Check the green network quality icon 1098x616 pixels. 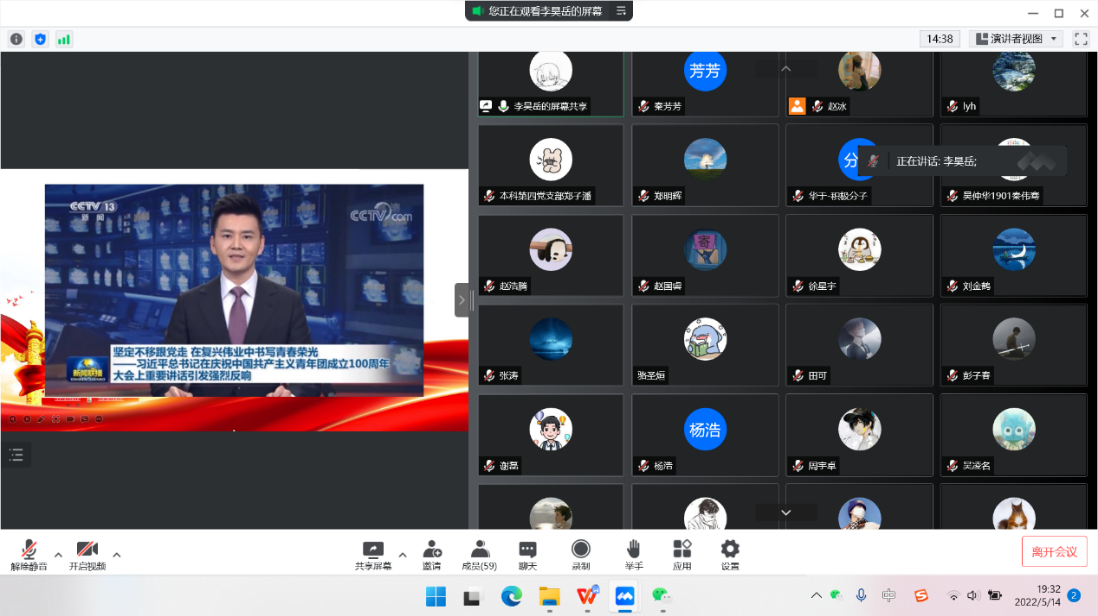coord(64,39)
